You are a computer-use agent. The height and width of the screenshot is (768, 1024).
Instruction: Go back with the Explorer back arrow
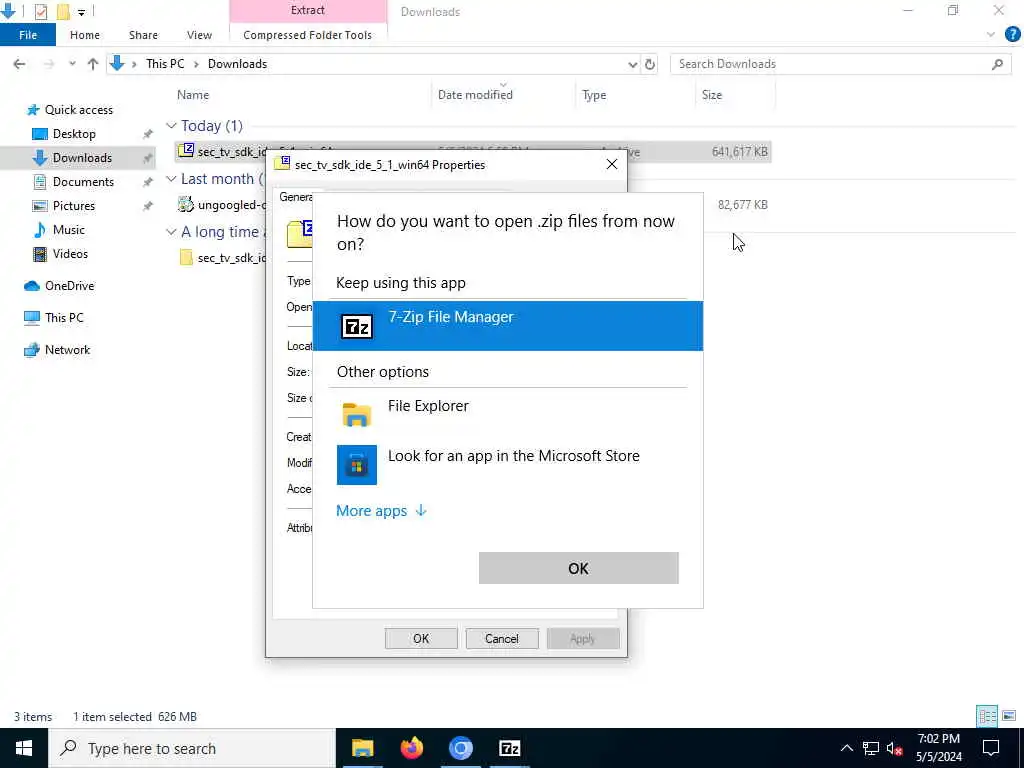20,64
